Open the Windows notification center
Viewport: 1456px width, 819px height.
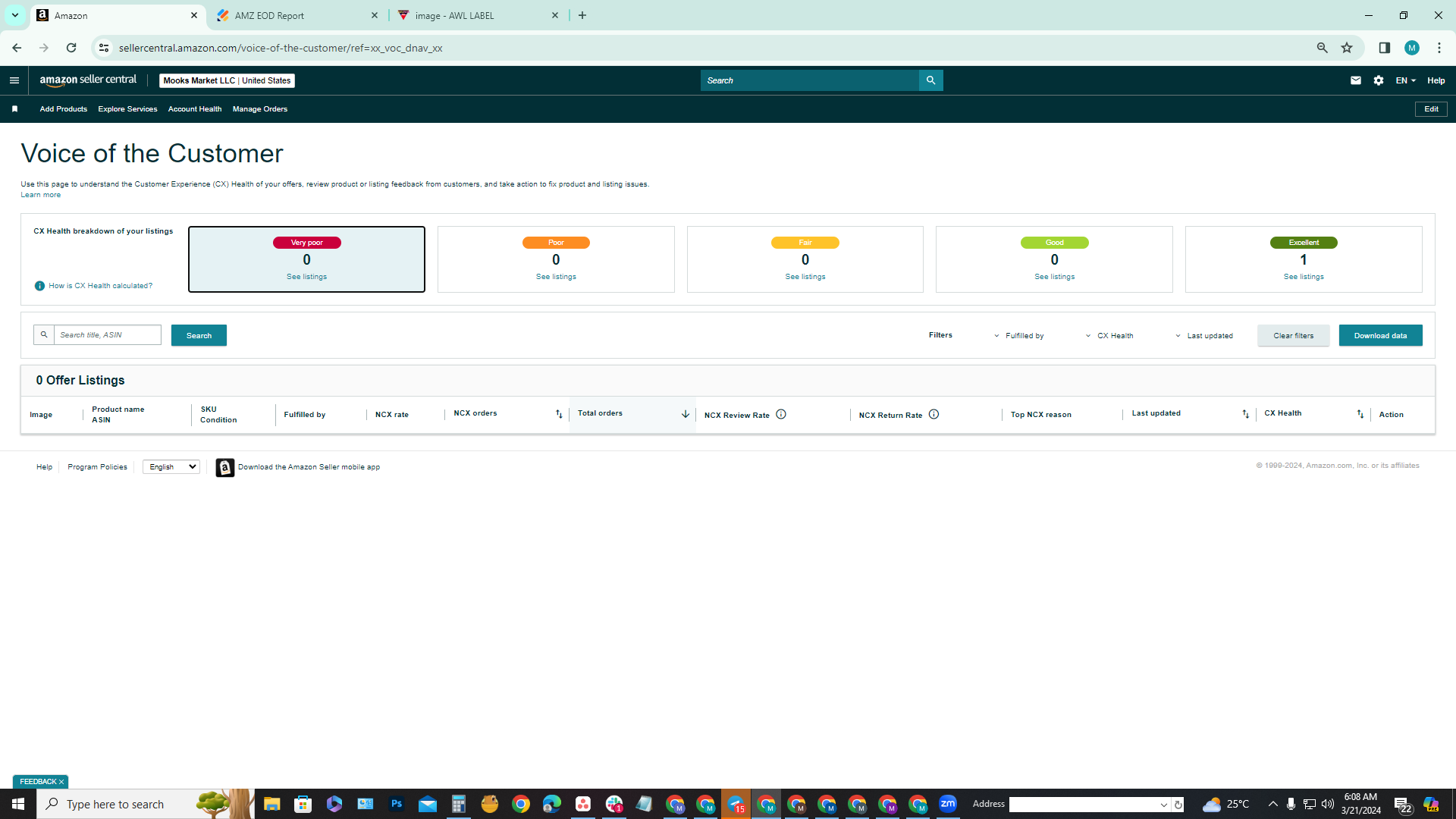click(x=1403, y=804)
